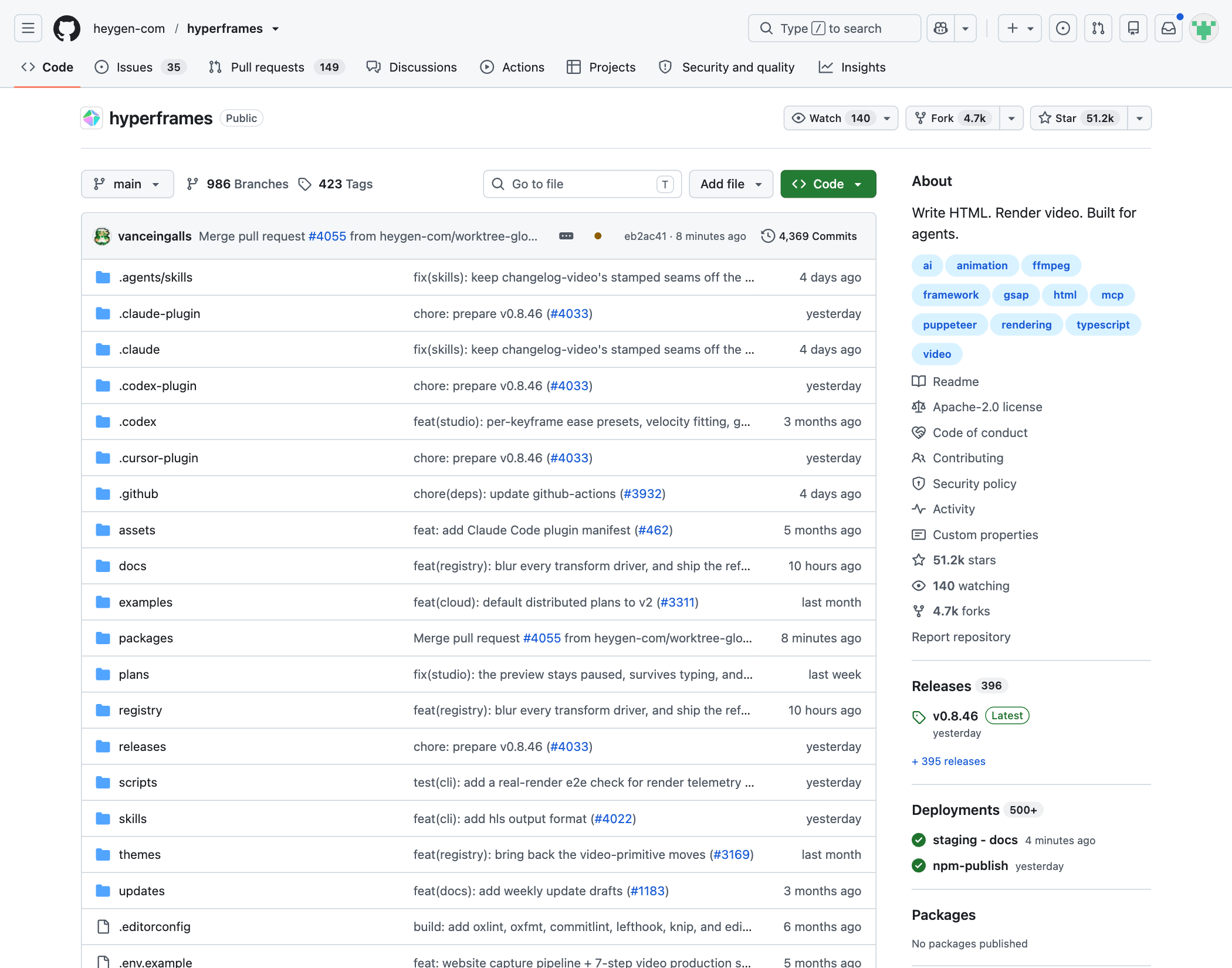Screen dimensions: 1232x968
Task: View the Apache-2.0 license
Action: 977,407
